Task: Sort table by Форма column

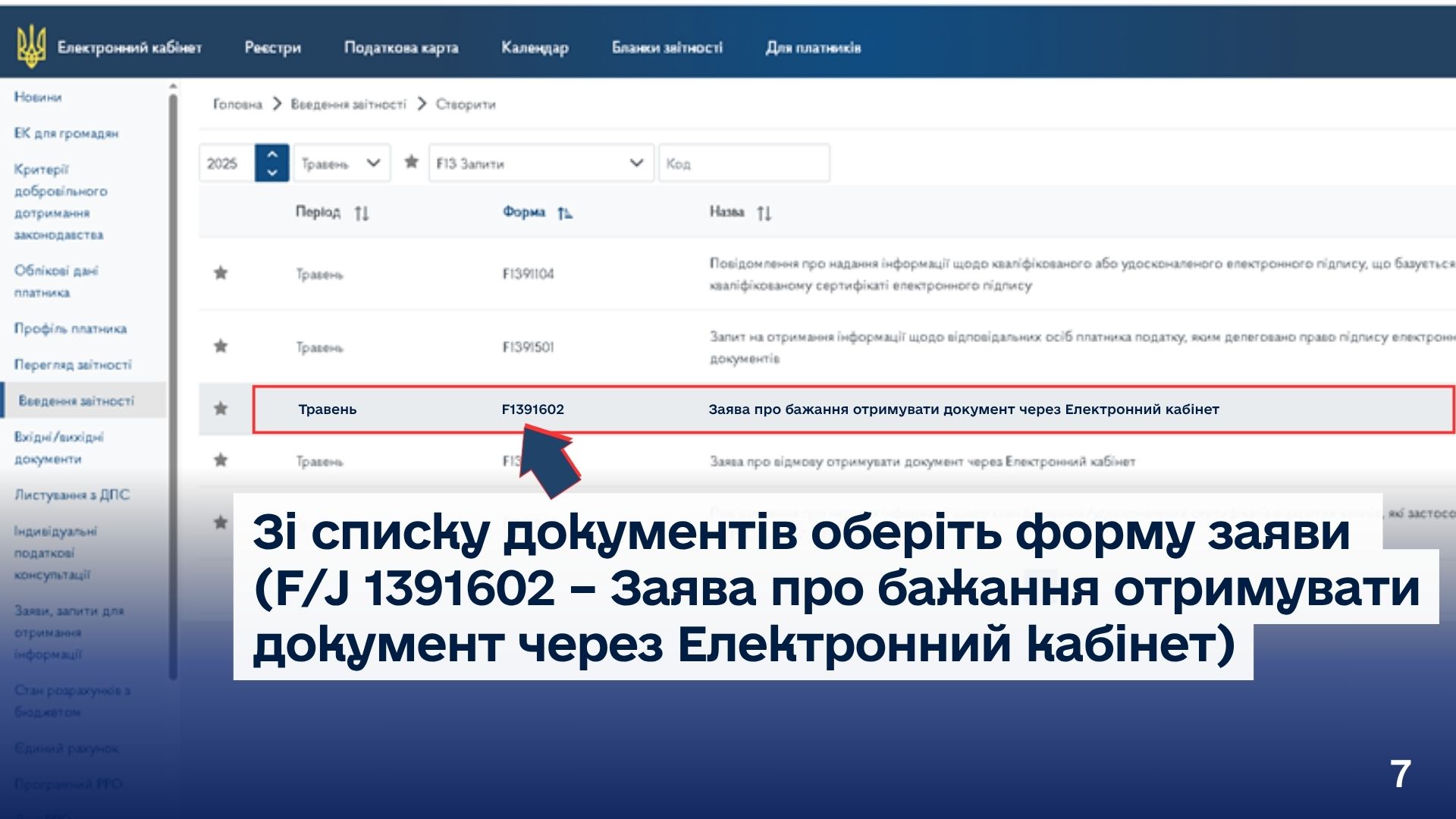Action: [538, 212]
